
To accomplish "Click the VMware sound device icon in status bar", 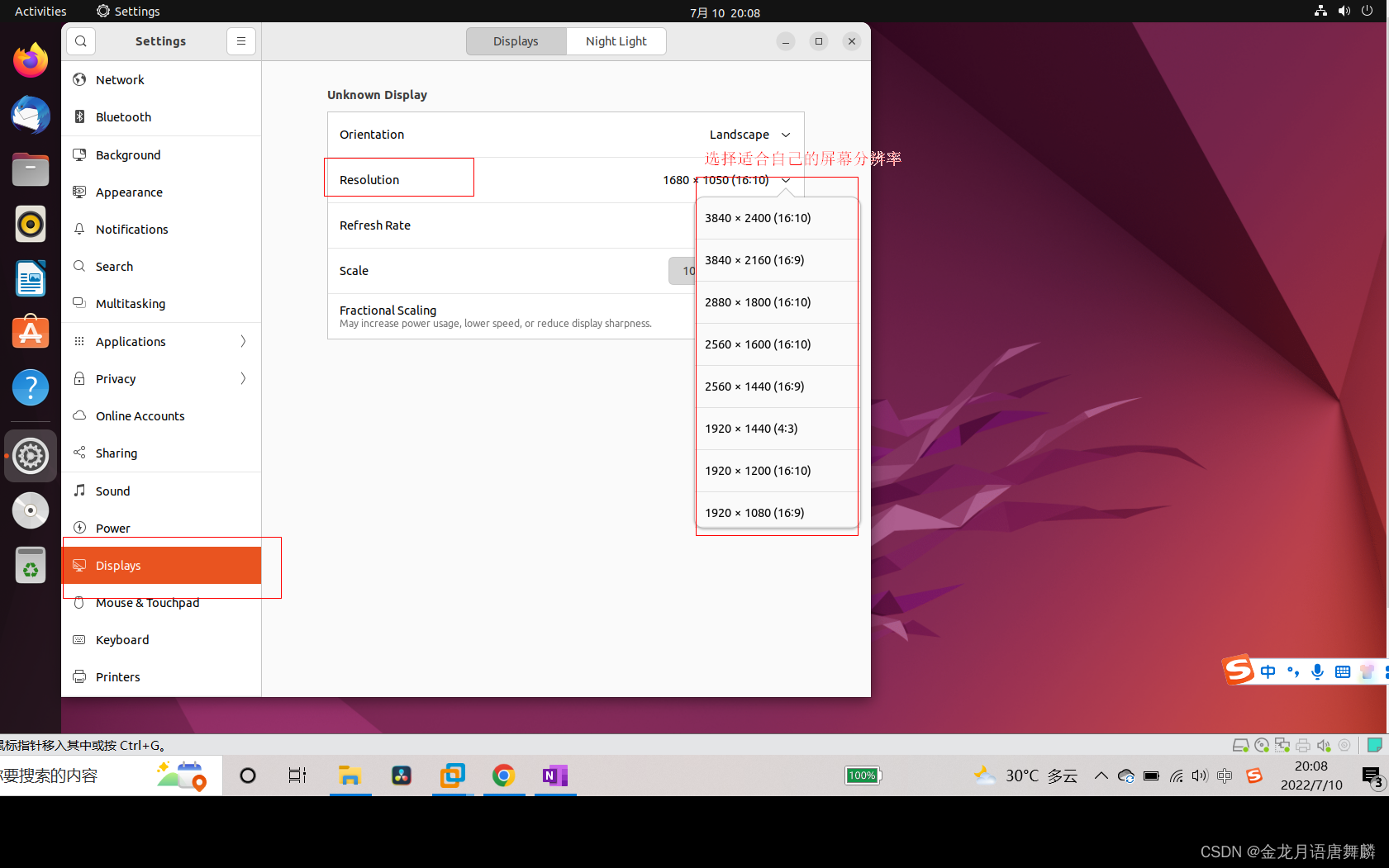I will tap(1323, 745).
